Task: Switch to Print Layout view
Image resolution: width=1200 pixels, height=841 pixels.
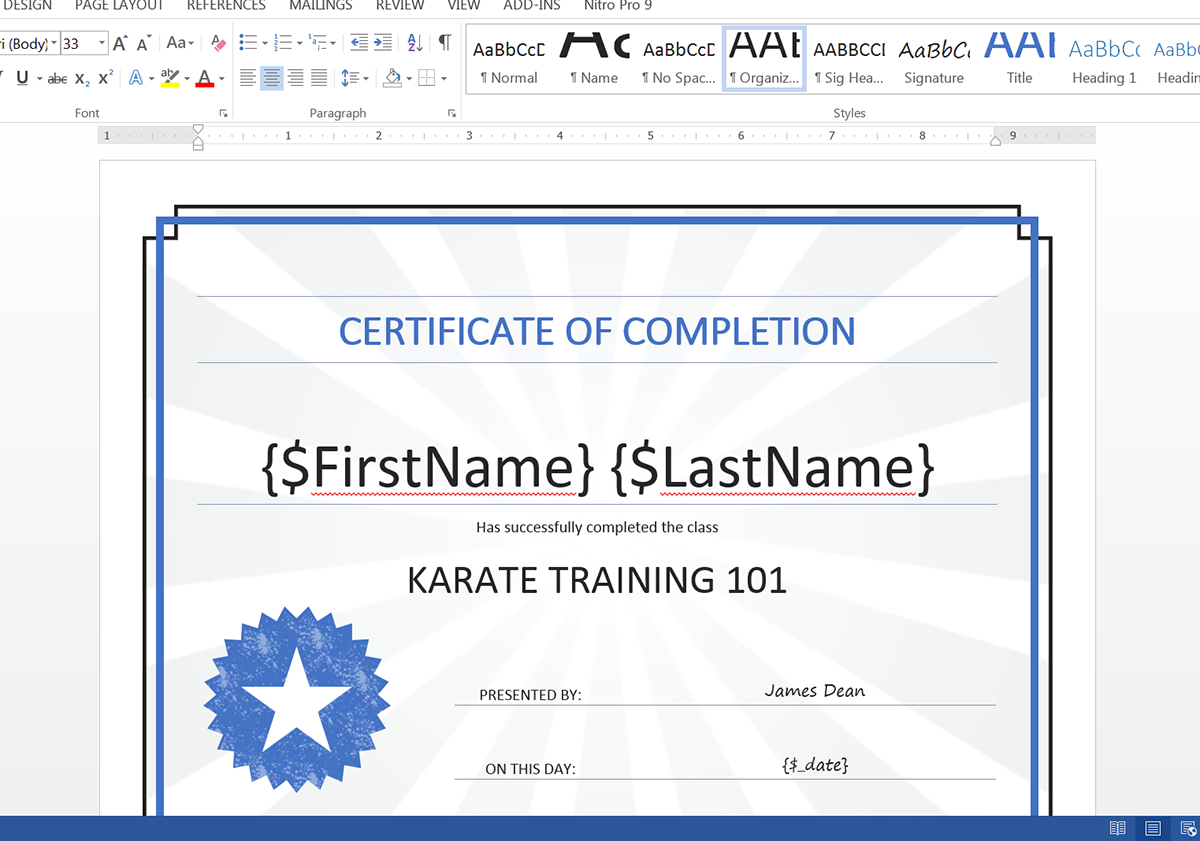Action: pos(1153,828)
